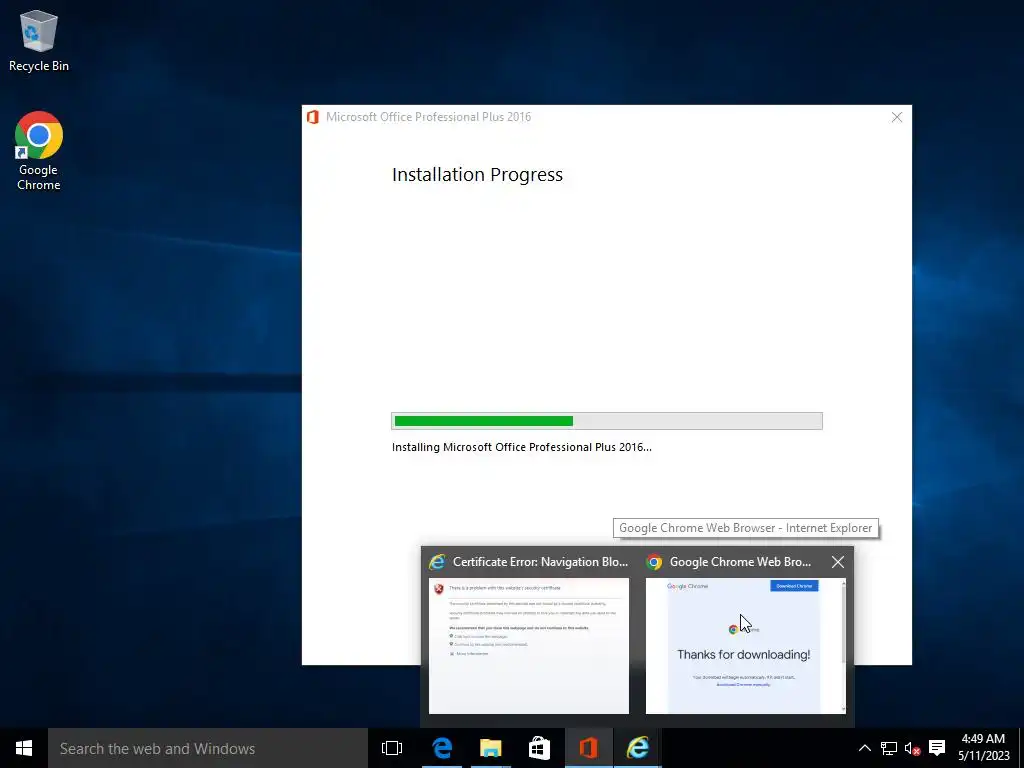
Task: Open the clock showing 4:49 AM
Action: click(x=984, y=748)
